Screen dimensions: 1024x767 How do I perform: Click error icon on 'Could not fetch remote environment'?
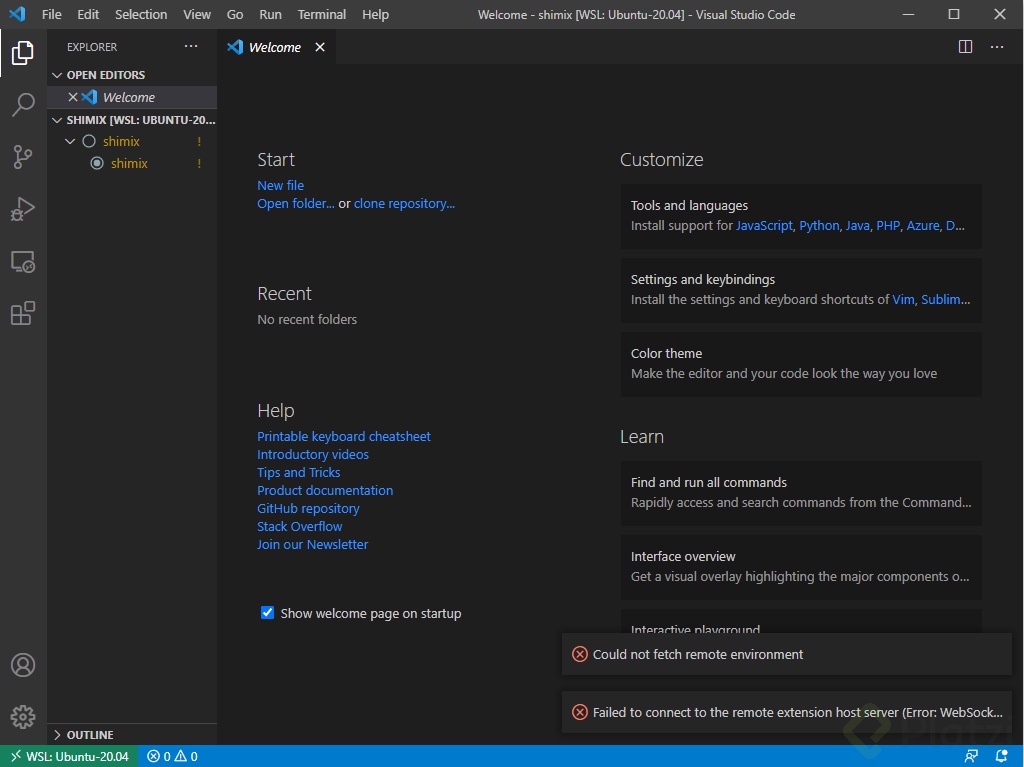(x=580, y=655)
